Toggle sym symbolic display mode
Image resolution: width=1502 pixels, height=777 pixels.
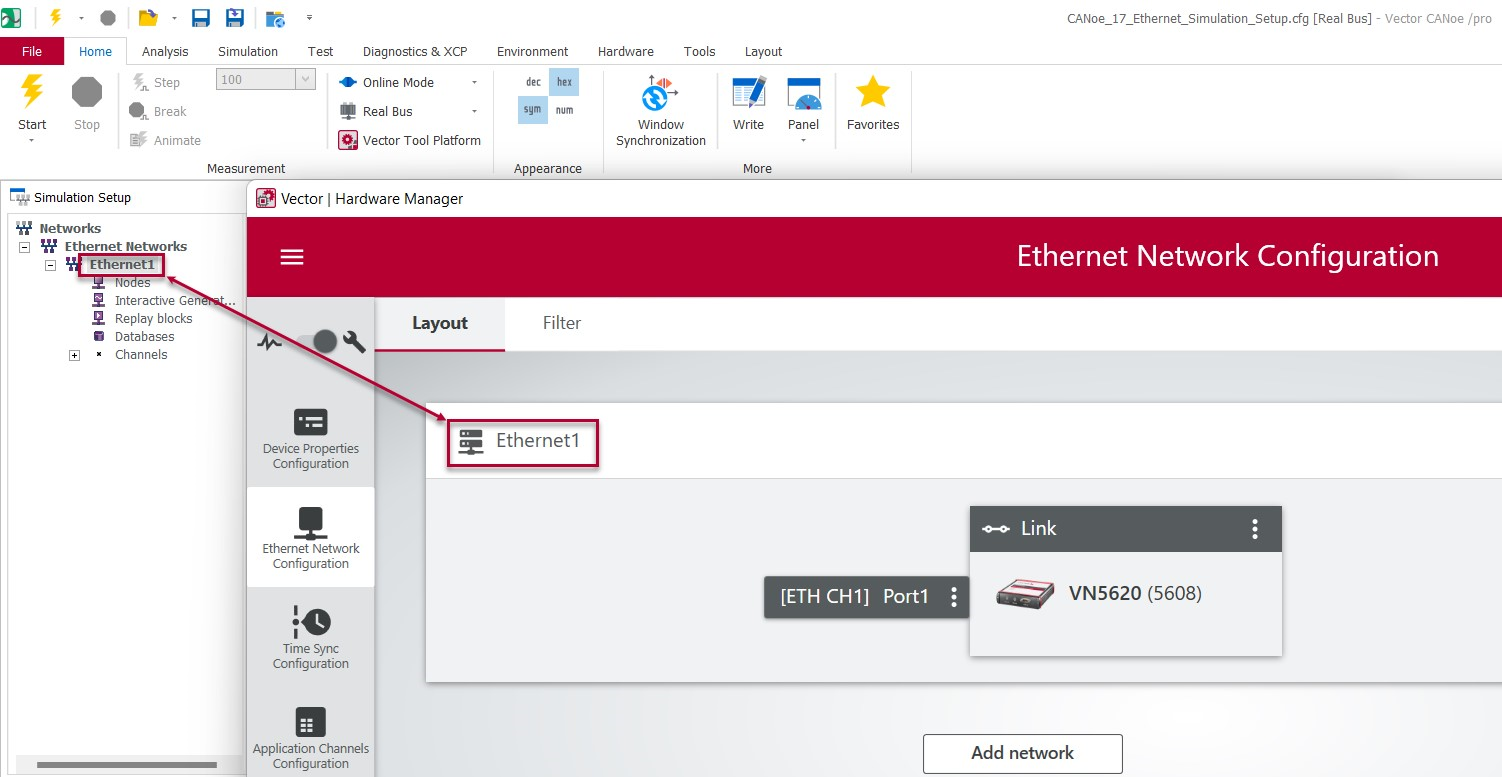coord(533,110)
